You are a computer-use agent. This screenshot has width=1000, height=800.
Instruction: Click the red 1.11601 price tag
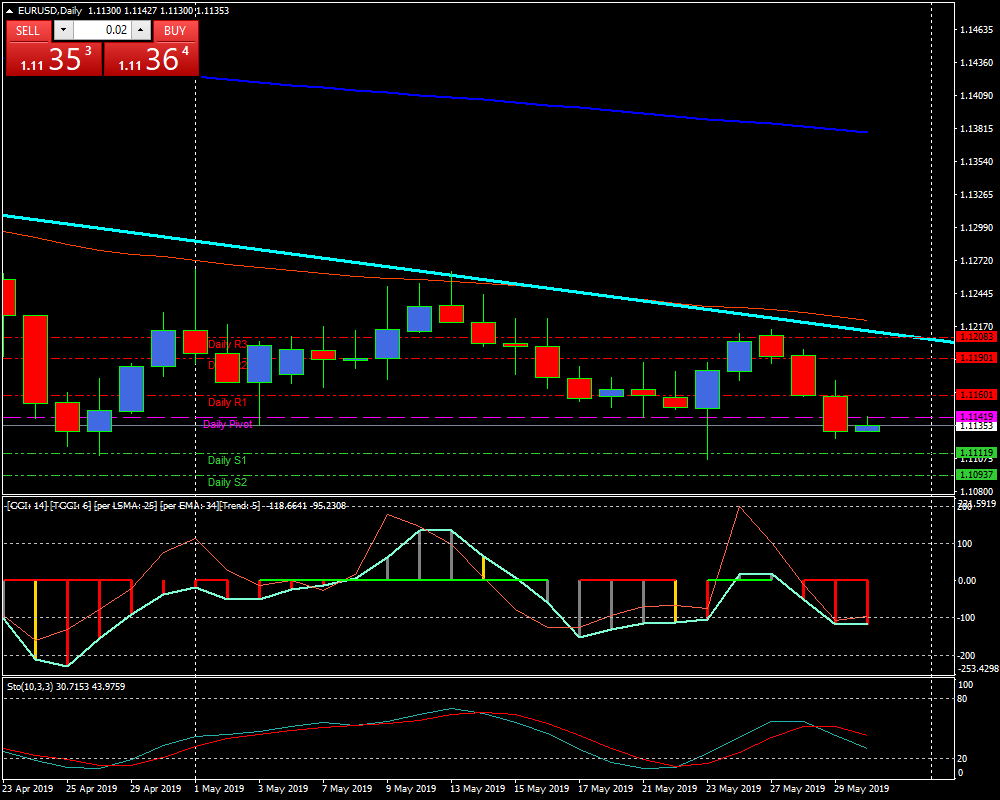[x=975, y=395]
